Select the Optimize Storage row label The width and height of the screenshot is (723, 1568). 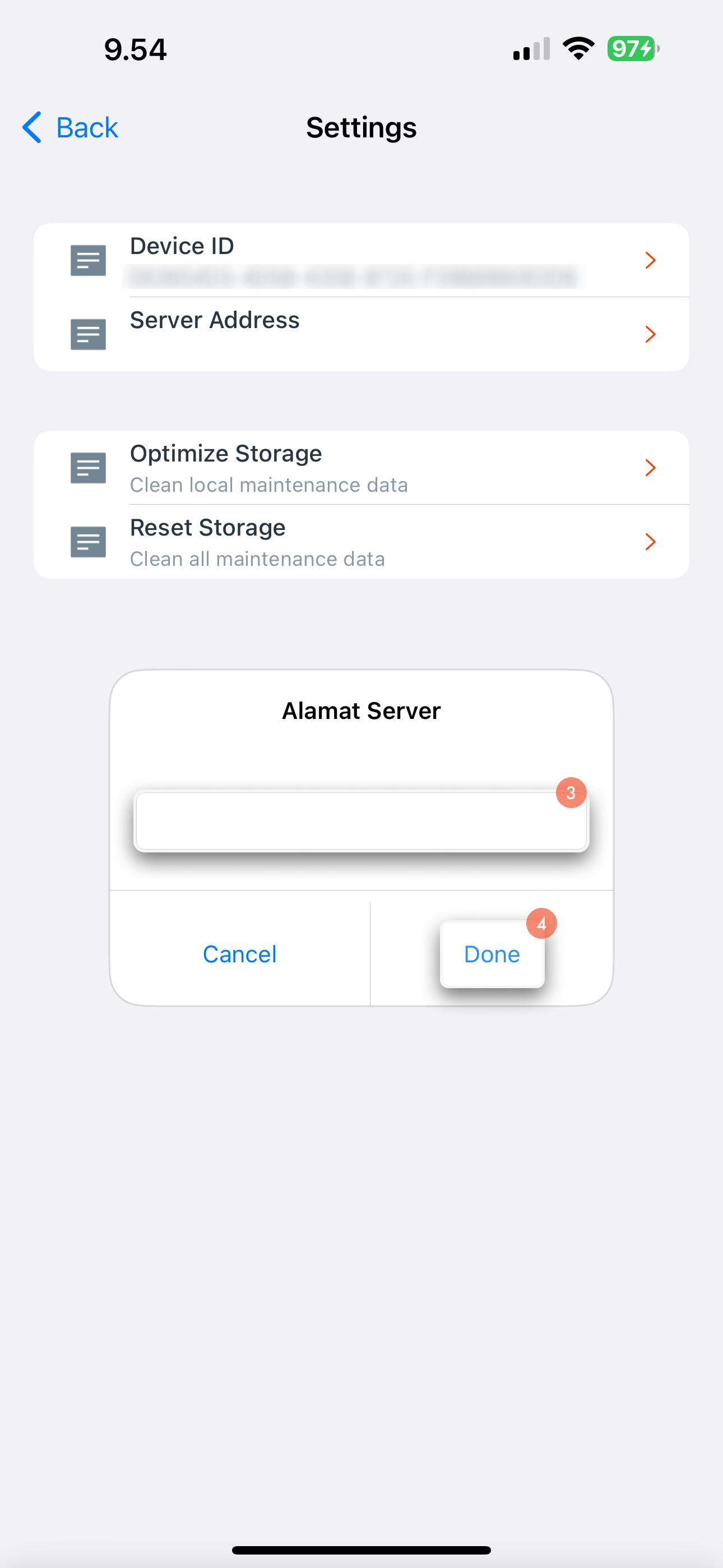pyautogui.click(x=226, y=454)
